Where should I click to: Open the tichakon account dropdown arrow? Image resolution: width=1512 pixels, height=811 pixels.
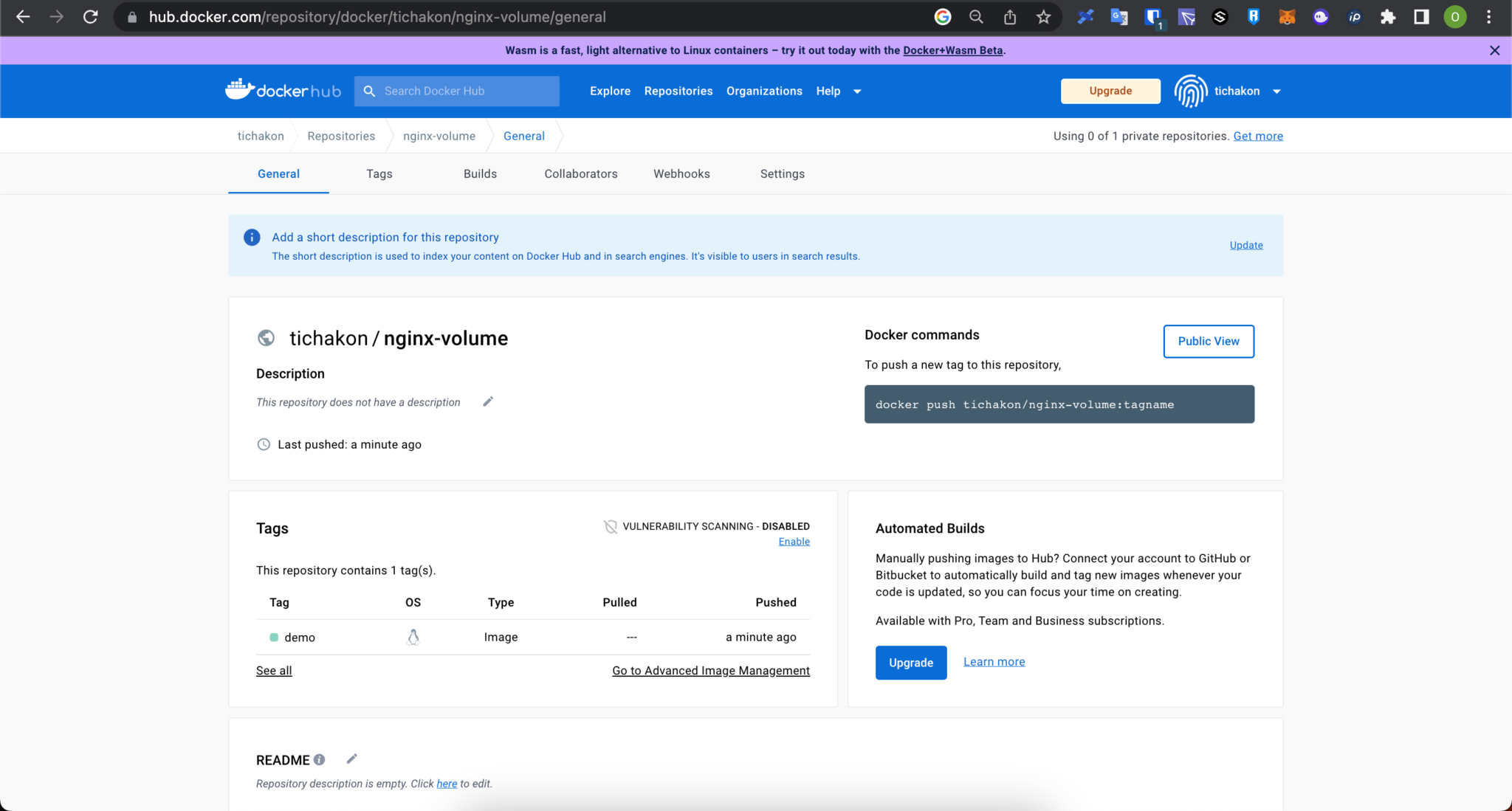[1277, 91]
